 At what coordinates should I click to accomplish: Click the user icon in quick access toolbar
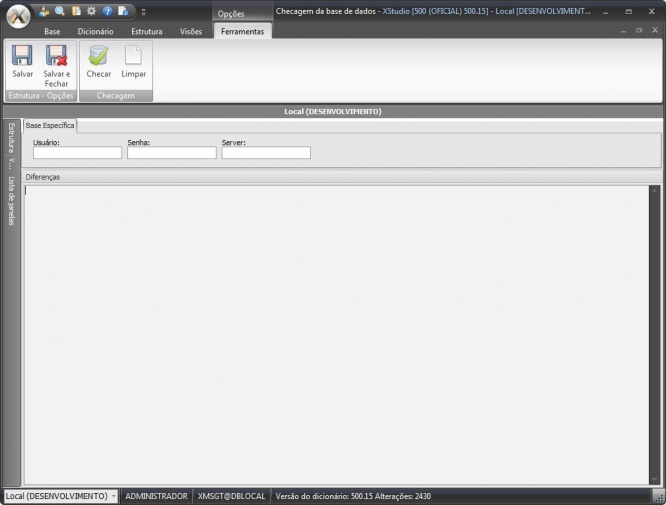[x=44, y=11]
